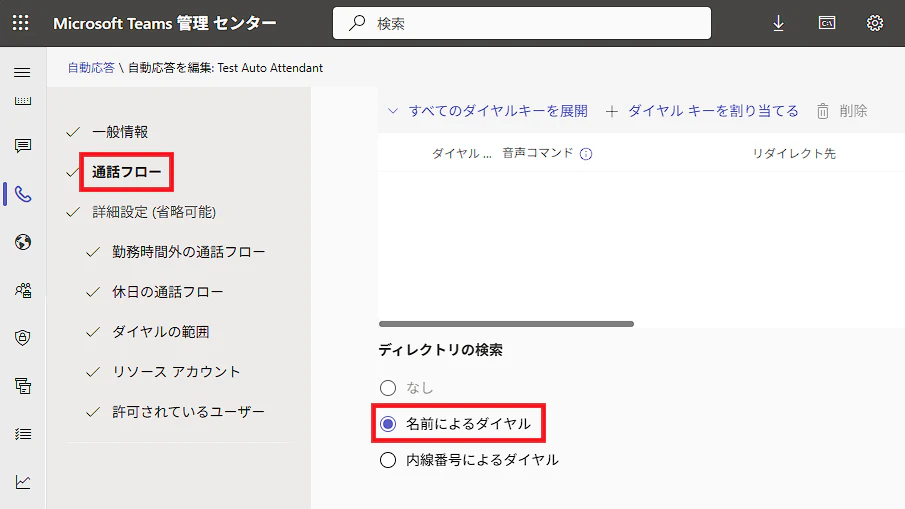Open the meetings calendar sidebar icon
The height and width of the screenshot is (509, 905).
coord(23,101)
